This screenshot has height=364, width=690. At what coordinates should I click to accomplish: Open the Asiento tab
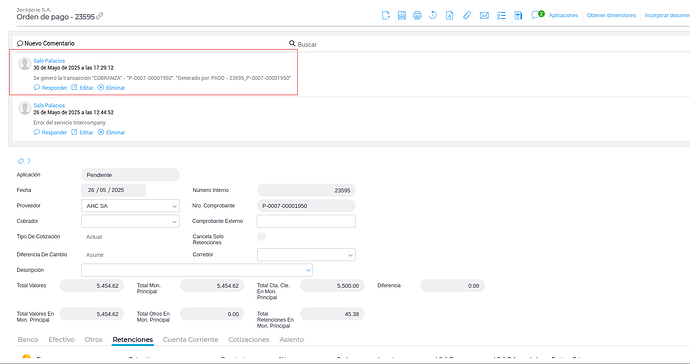tap(292, 339)
